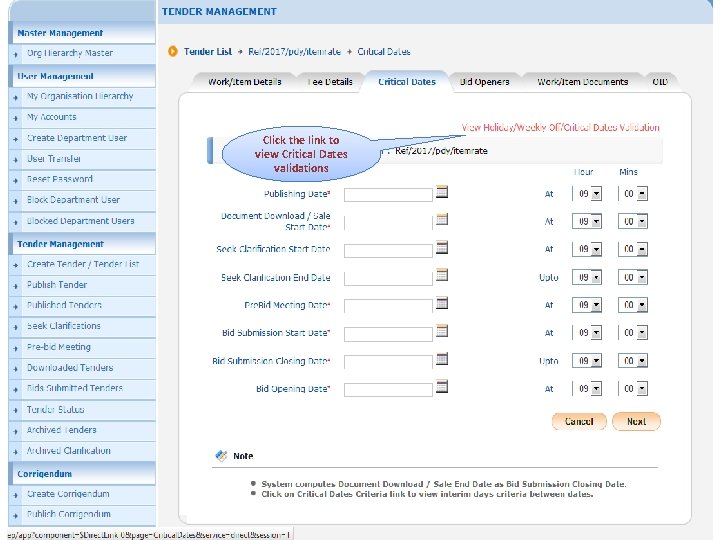Open Org Hierarchy Master in sidebar
720x540 pixels.
coord(70,53)
